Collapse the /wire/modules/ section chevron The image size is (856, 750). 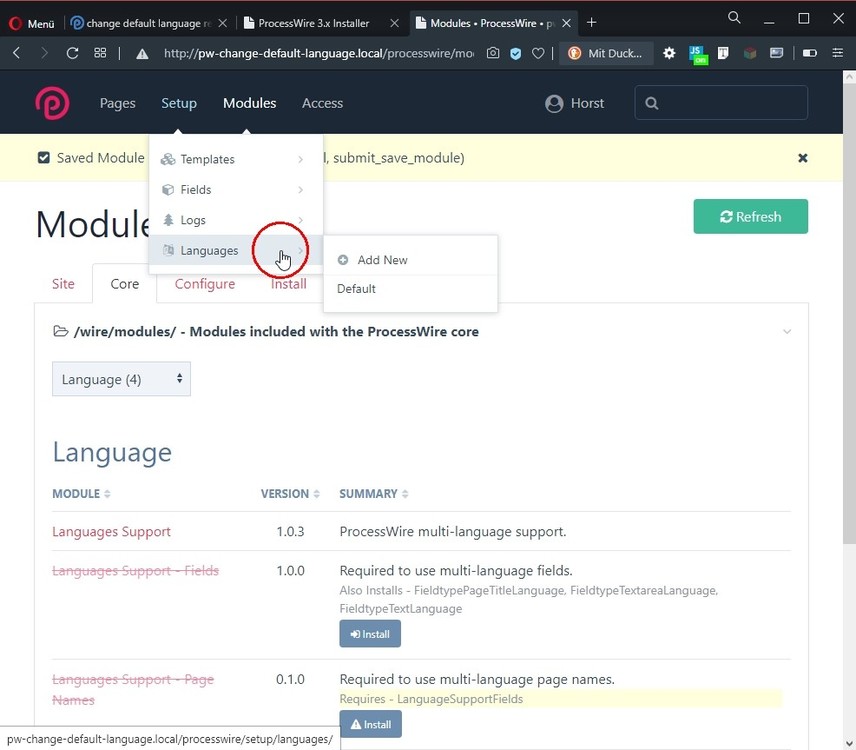tap(787, 332)
